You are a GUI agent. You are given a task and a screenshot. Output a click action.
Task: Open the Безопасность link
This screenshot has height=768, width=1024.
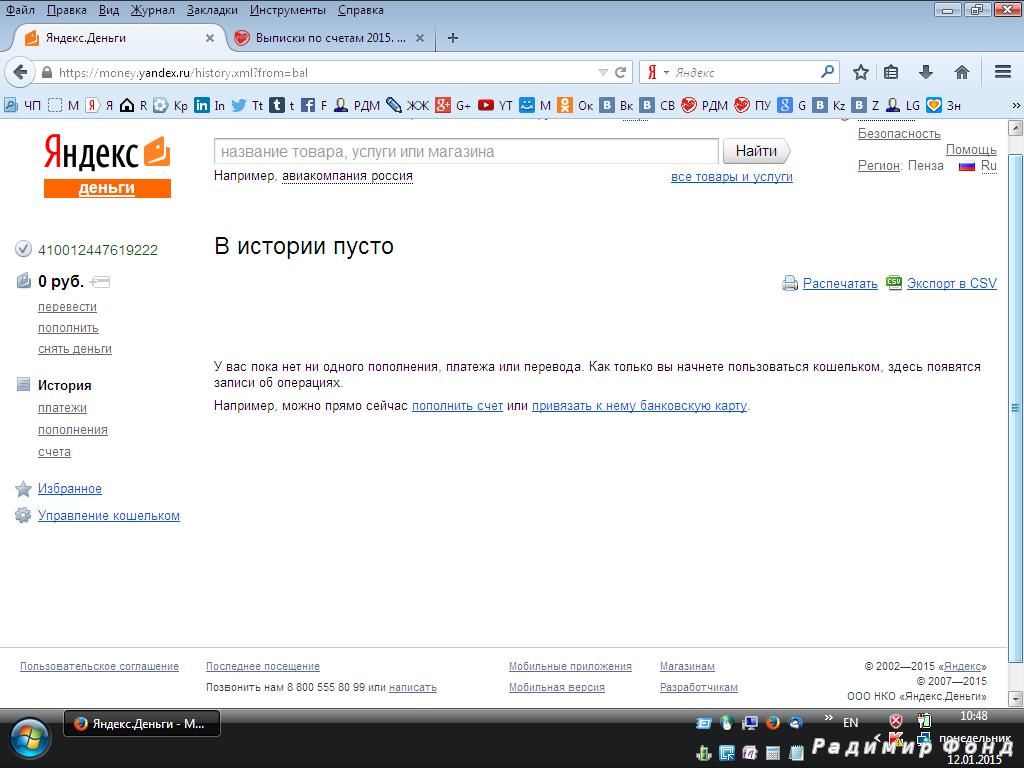[899, 133]
